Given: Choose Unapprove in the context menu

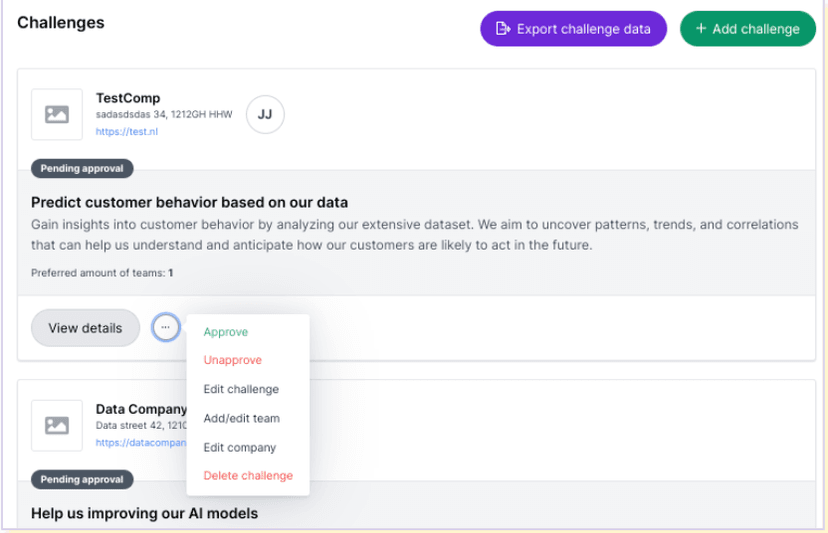Looking at the screenshot, I should [233, 360].
